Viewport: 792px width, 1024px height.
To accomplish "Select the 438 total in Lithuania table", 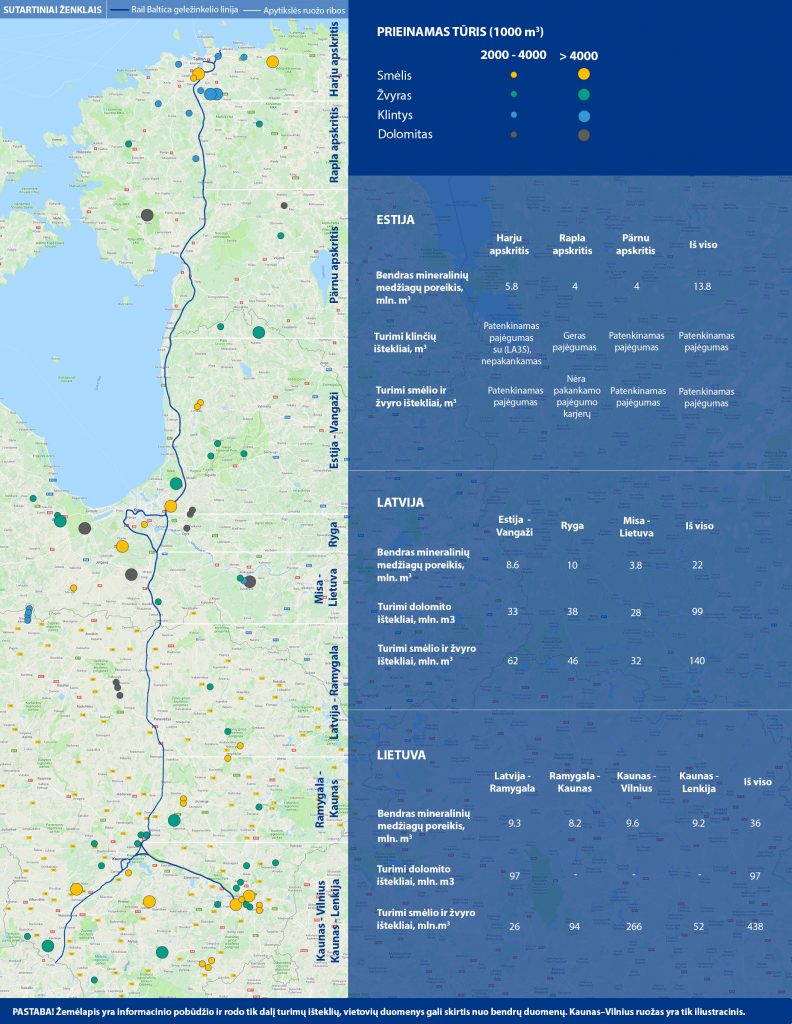I will click(756, 926).
